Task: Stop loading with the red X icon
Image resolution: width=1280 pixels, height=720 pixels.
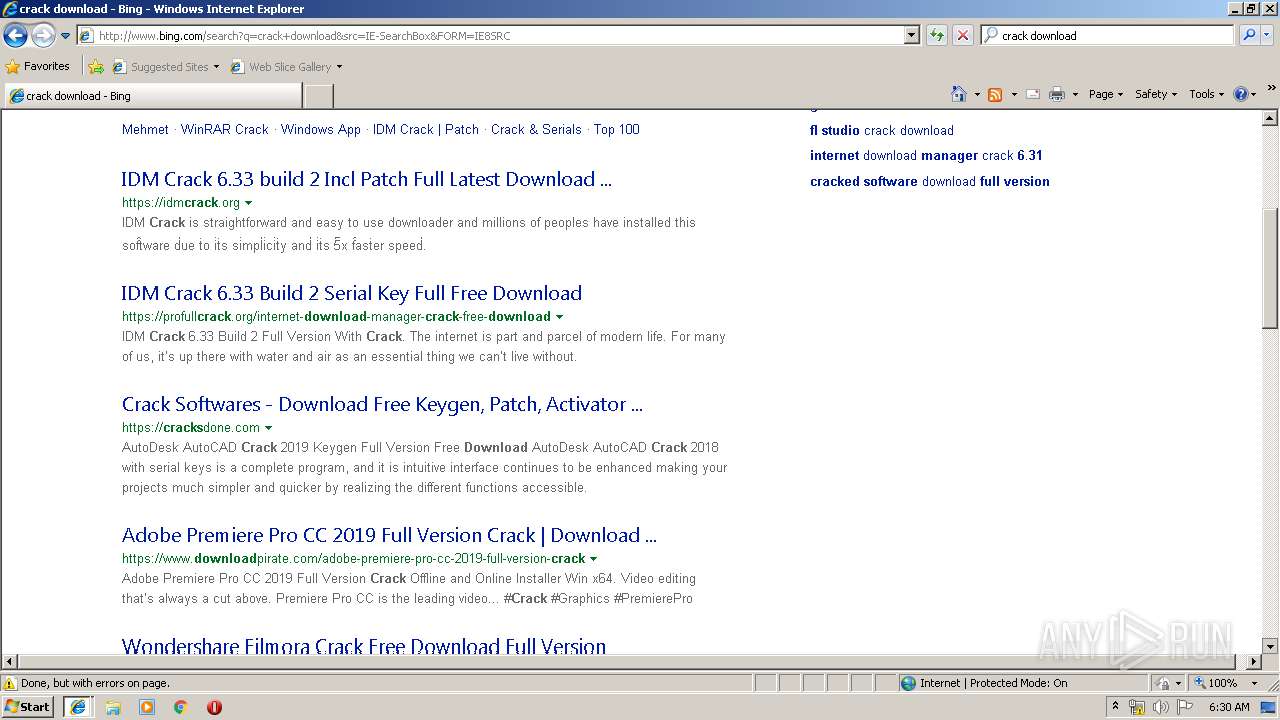Action: click(x=962, y=35)
